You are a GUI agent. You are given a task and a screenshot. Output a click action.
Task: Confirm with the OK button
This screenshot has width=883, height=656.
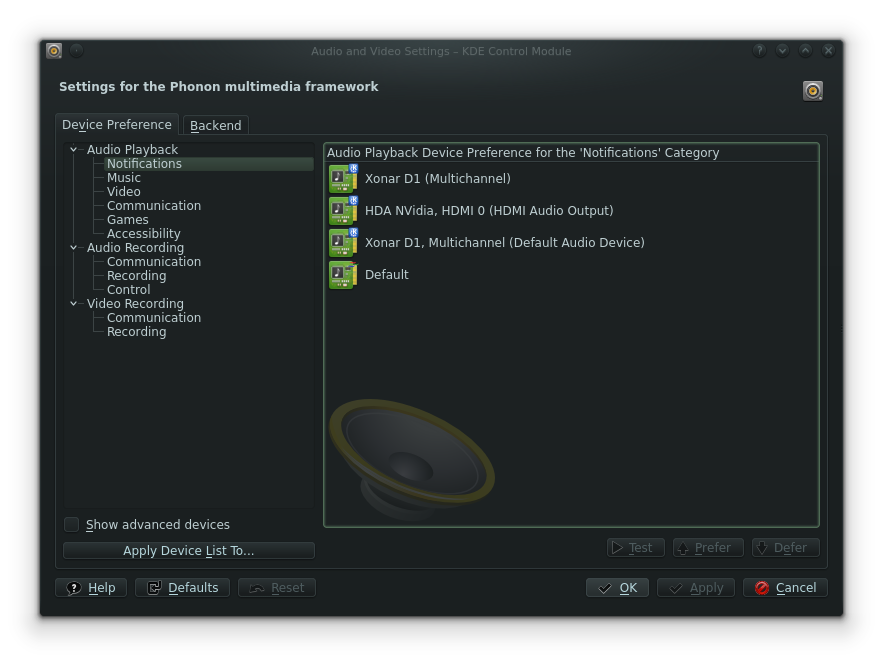pos(617,588)
